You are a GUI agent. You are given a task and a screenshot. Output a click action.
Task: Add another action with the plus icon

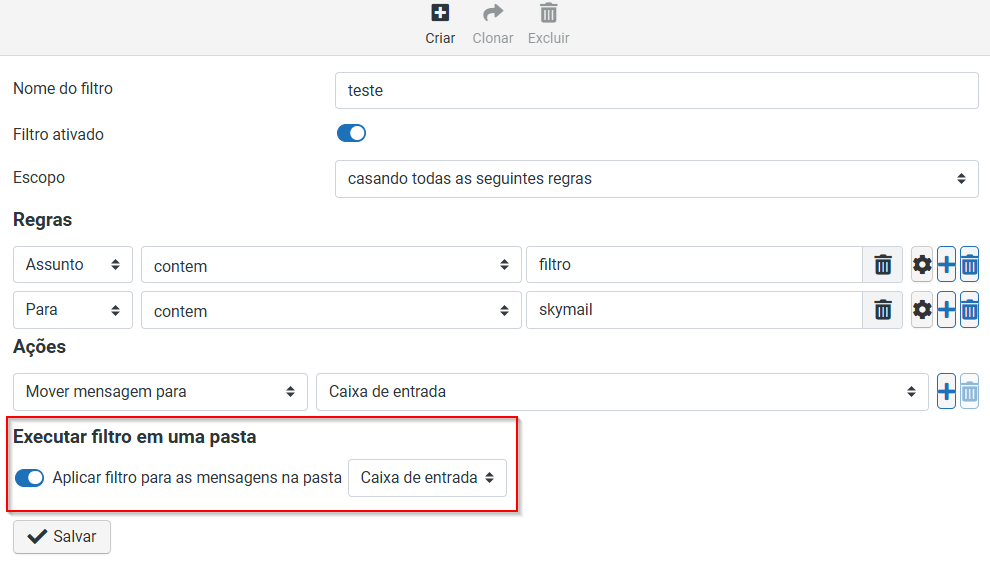pyautogui.click(x=946, y=392)
